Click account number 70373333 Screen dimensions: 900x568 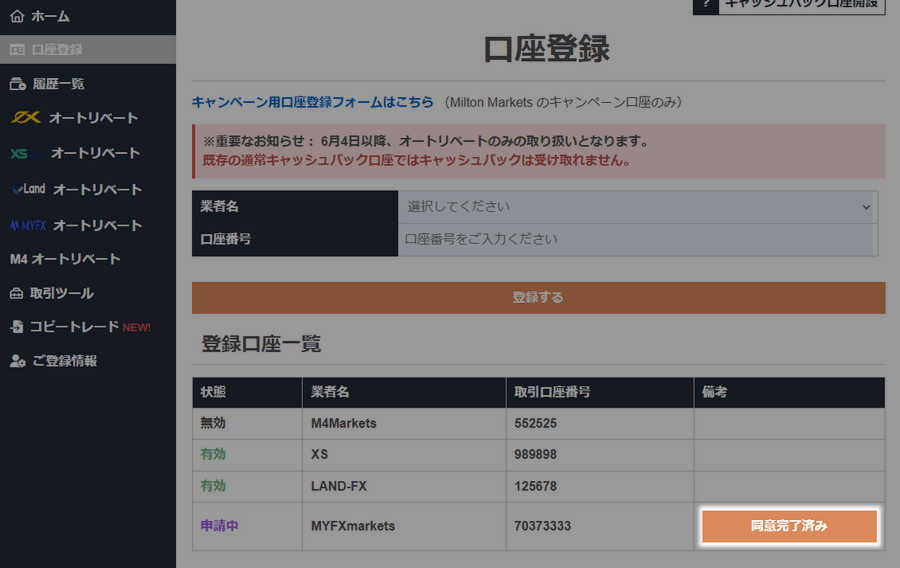[x=542, y=526]
